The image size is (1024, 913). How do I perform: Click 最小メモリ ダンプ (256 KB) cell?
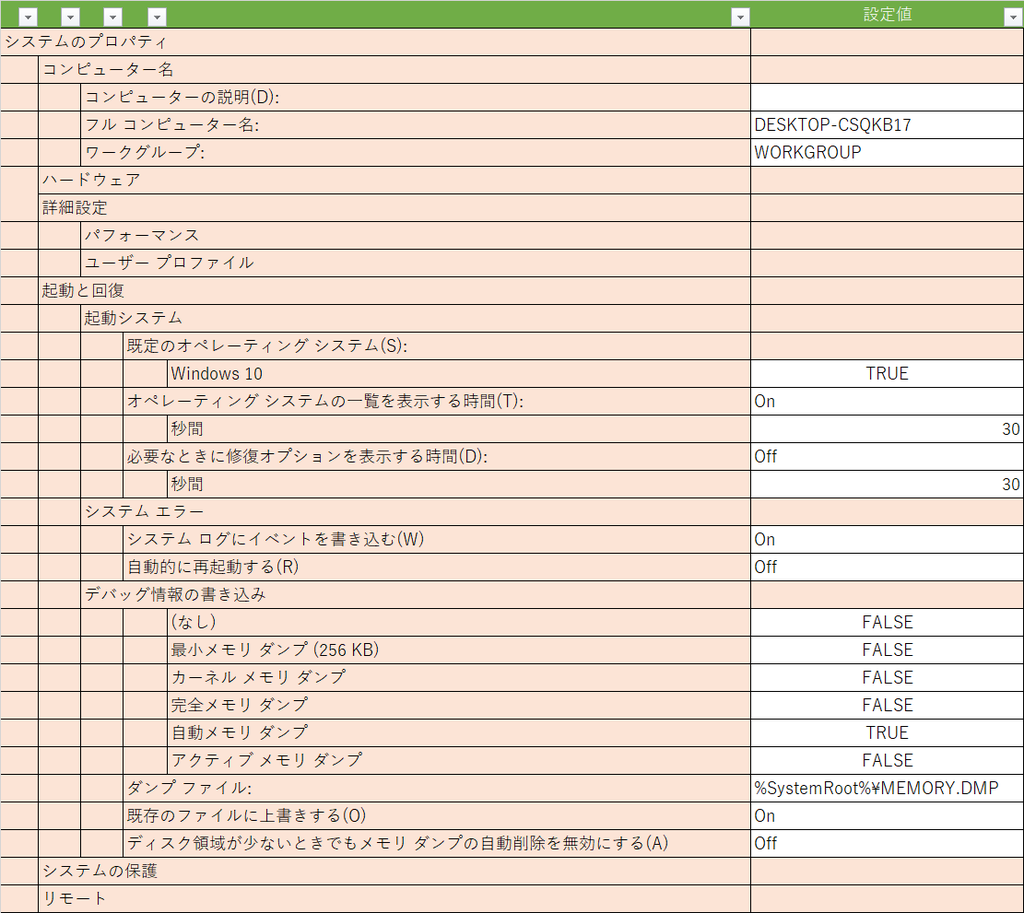[x=458, y=650]
